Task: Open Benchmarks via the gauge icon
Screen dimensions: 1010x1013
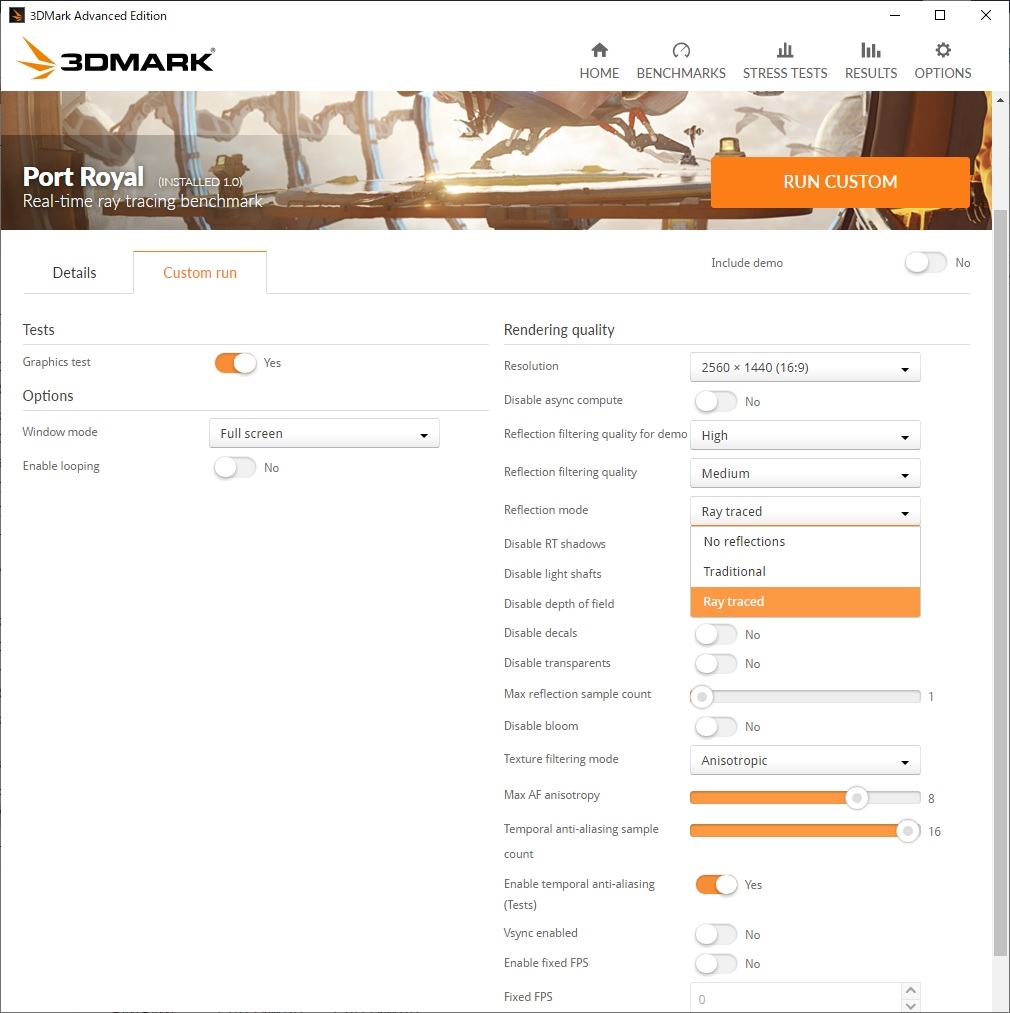Action: pyautogui.click(x=681, y=50)
